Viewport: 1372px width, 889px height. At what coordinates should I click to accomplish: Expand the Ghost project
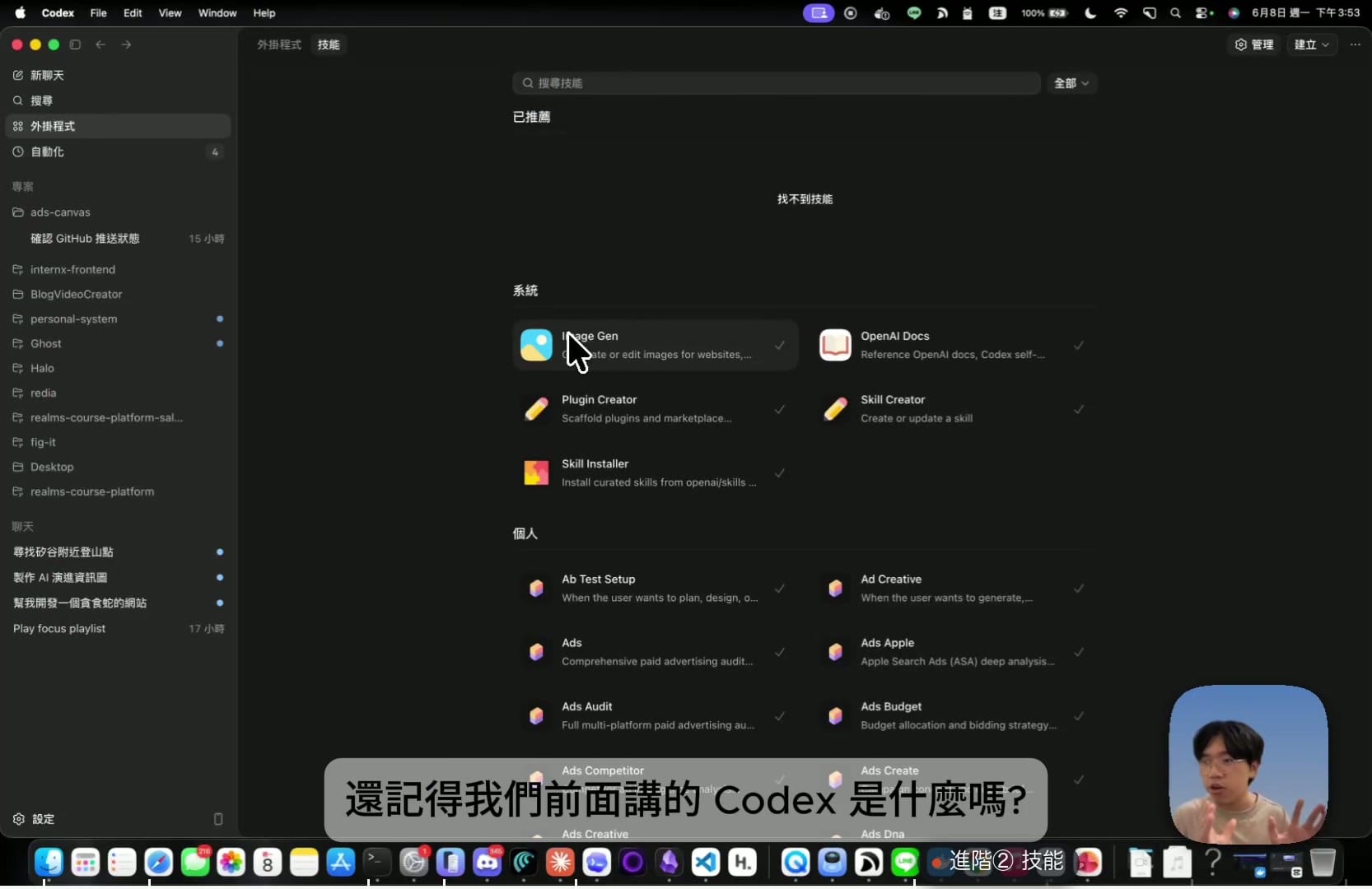click(118, 343)
